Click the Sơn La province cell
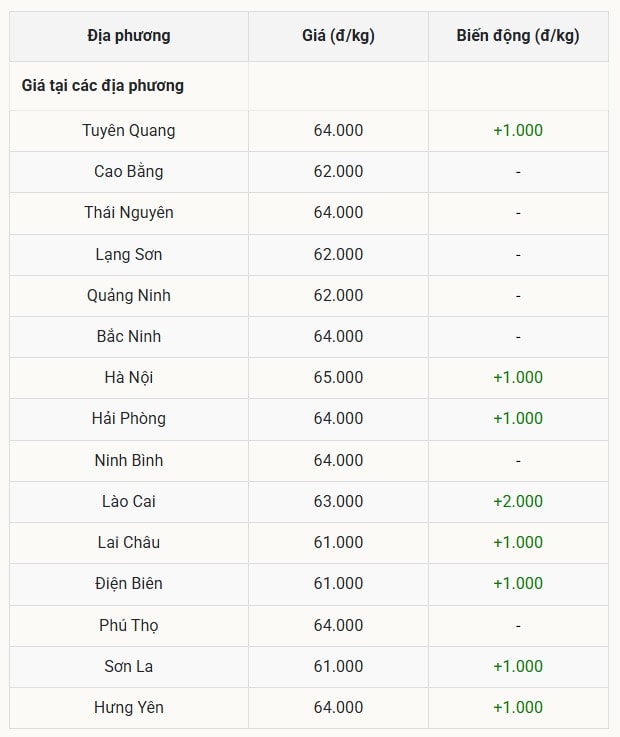 coord(129,666)
